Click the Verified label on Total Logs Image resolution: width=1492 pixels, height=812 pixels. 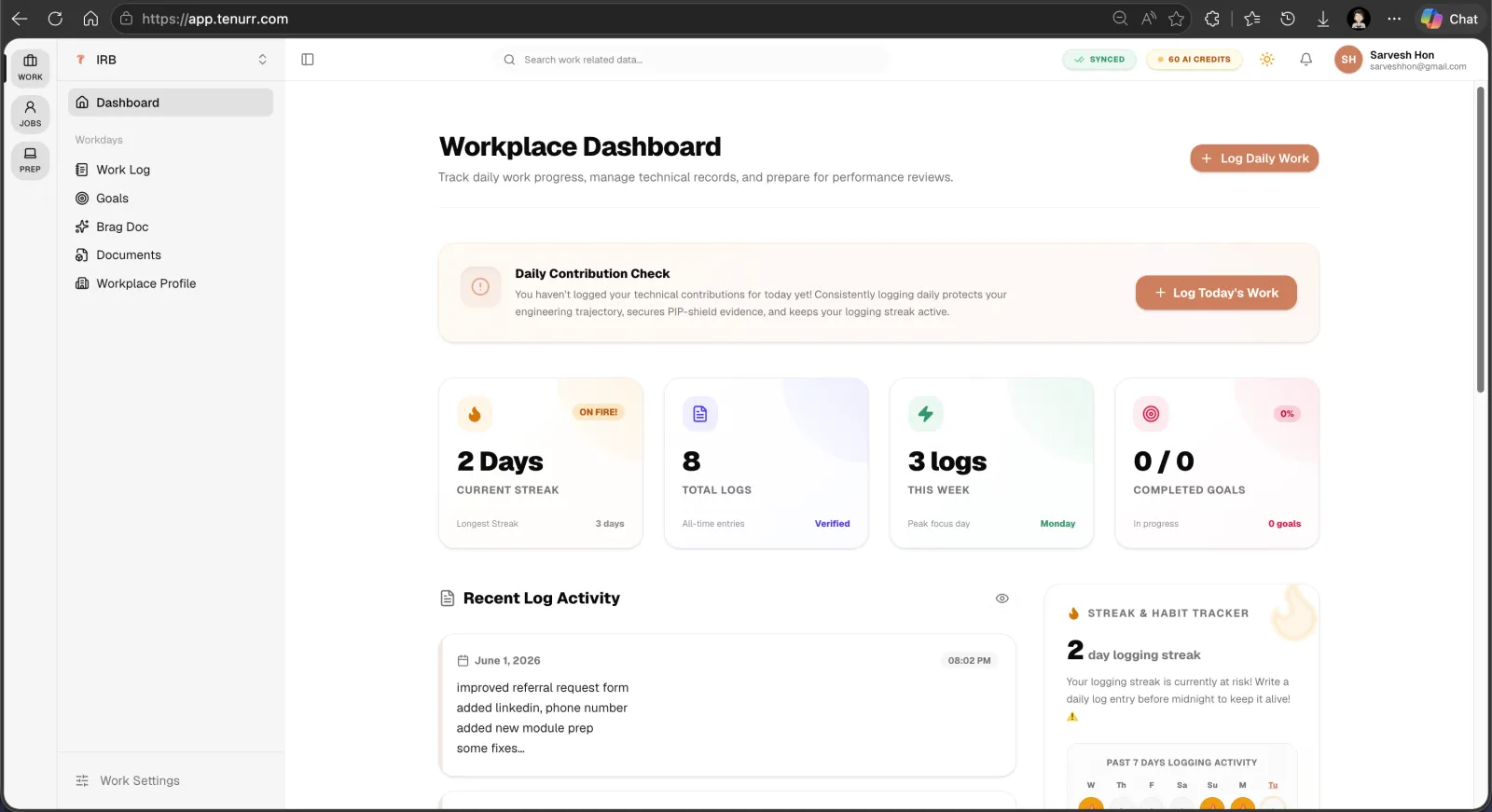pyautogui.click(x=832, y=524)
